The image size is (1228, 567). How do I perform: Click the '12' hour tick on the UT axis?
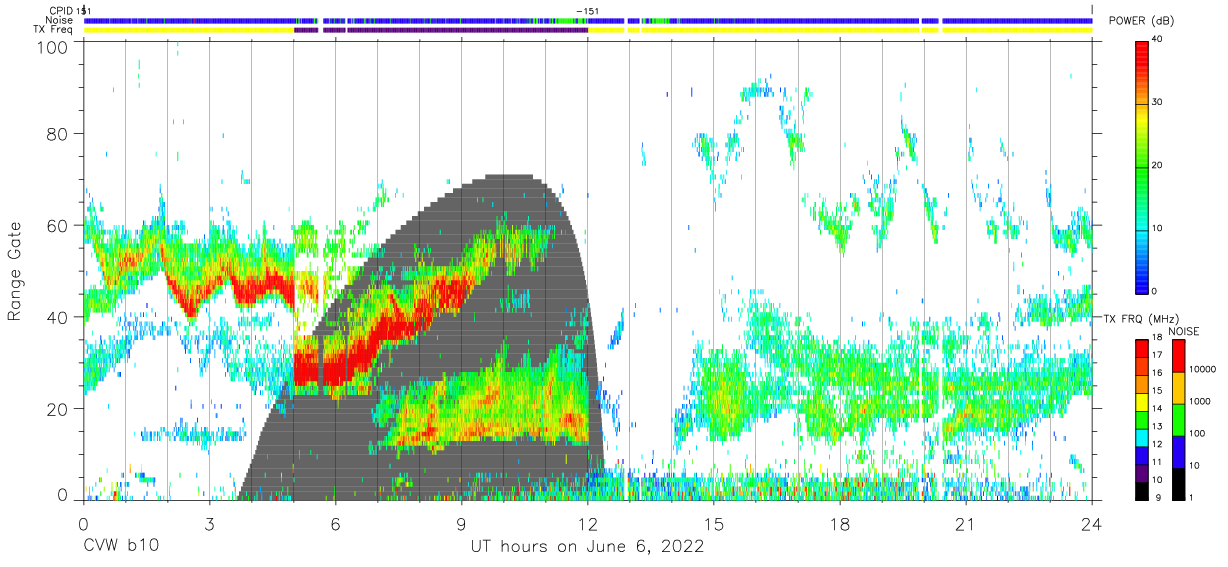(588, 523)
